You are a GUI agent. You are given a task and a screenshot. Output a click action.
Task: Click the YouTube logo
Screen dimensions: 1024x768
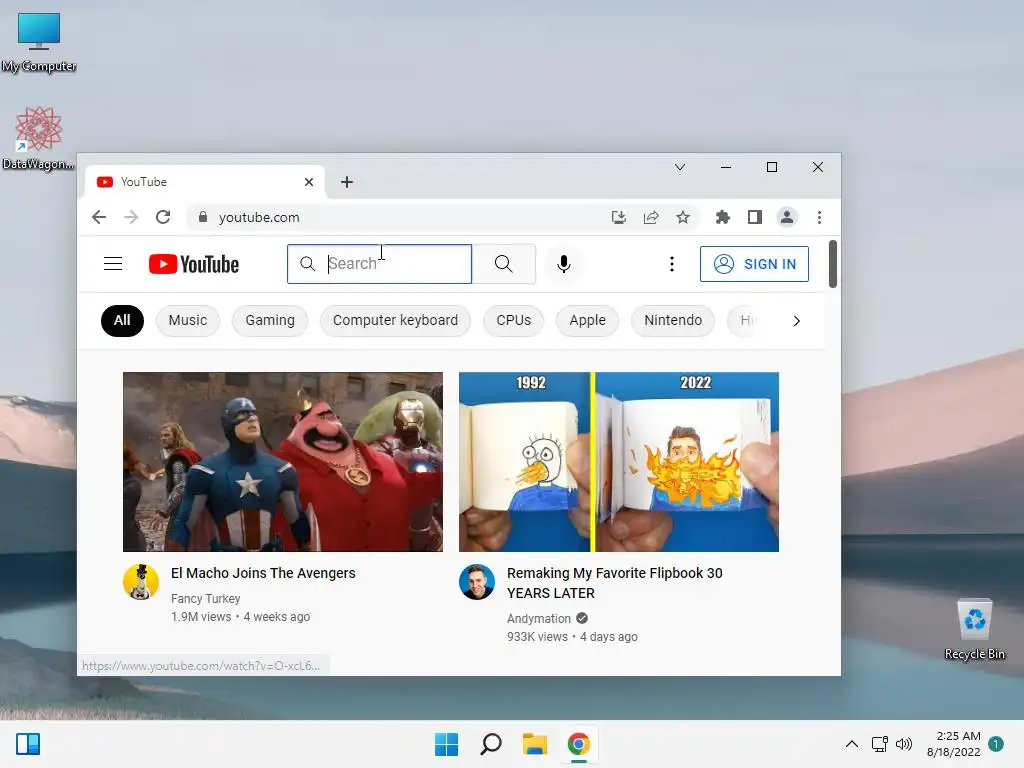(x=194, y=264)
